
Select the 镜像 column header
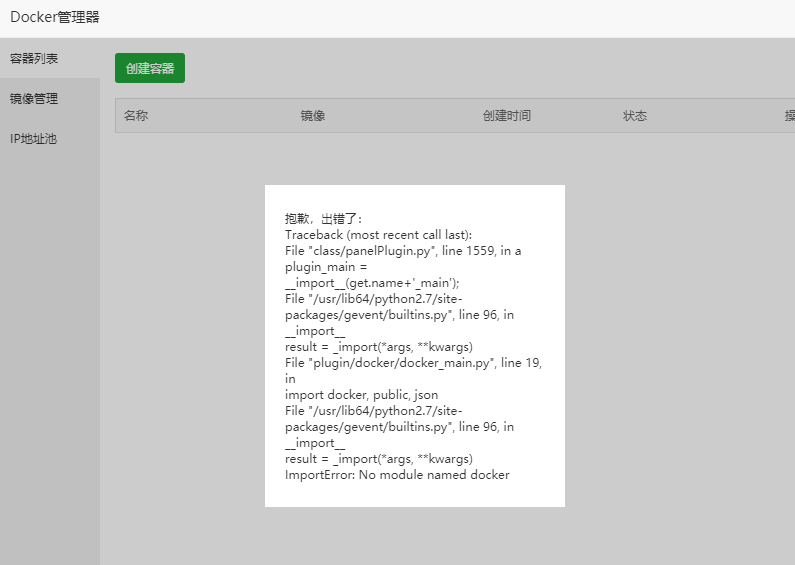point(312,116)
